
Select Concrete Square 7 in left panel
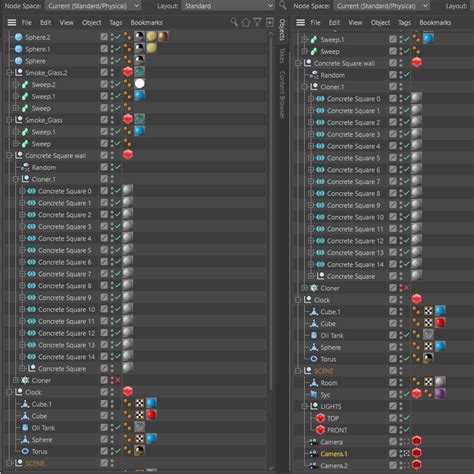pos(65,274)
